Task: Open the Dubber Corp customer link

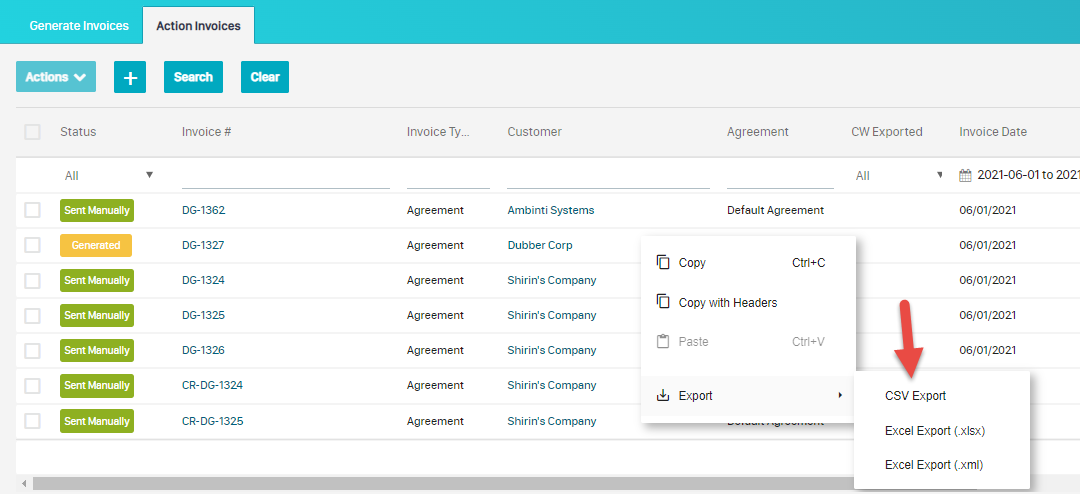Action: [x=539, y=245]
